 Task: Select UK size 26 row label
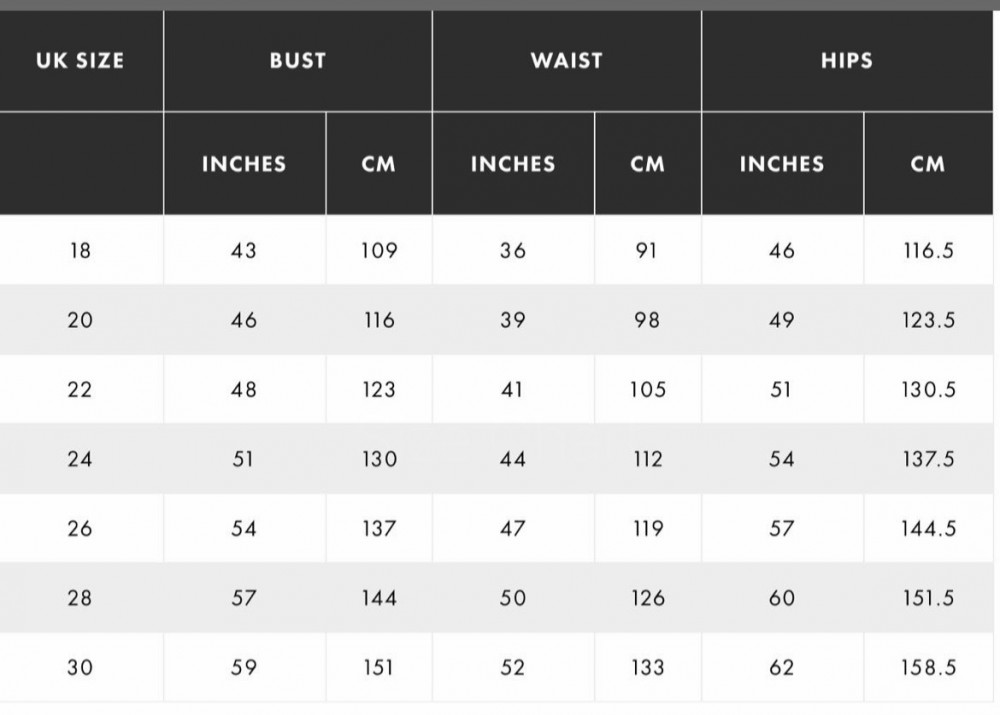[x=80, y=528]
